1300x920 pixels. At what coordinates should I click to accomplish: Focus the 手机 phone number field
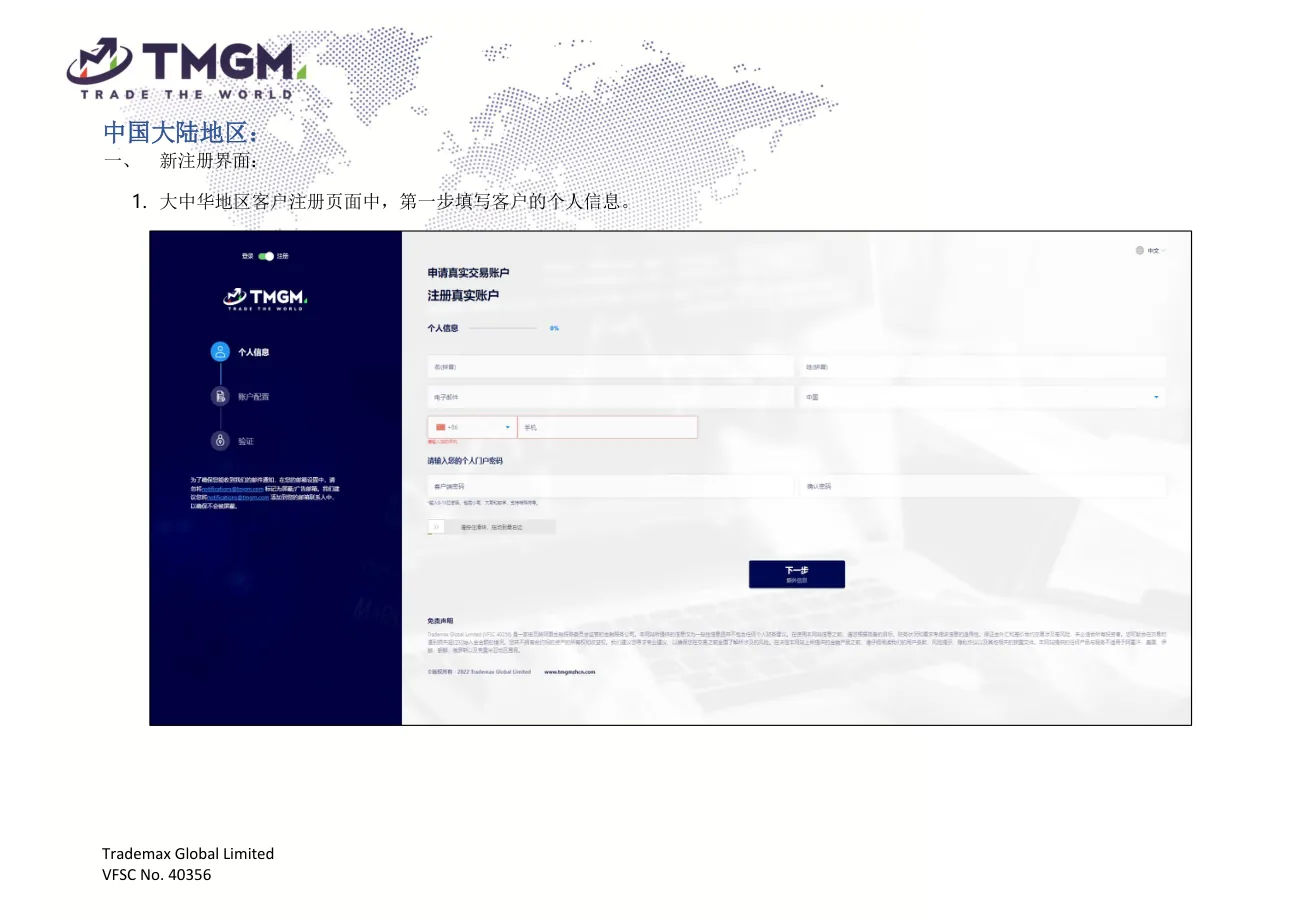(x=607, y=427)
